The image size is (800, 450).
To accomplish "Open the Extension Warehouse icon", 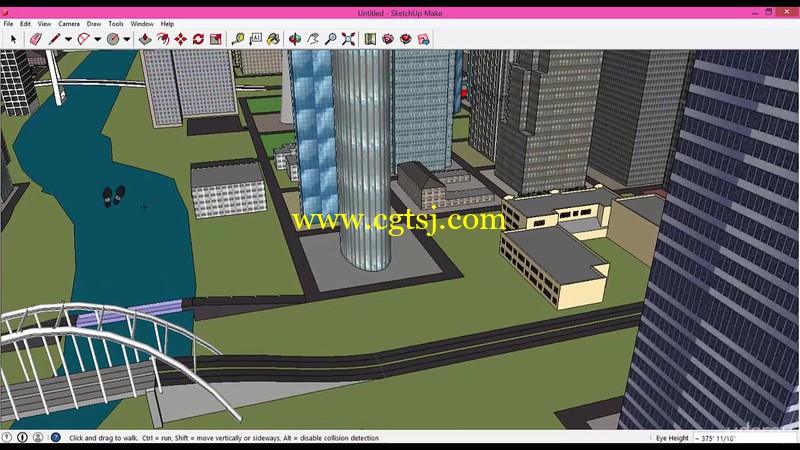I will pyautogui.click(x=406, y=39).
